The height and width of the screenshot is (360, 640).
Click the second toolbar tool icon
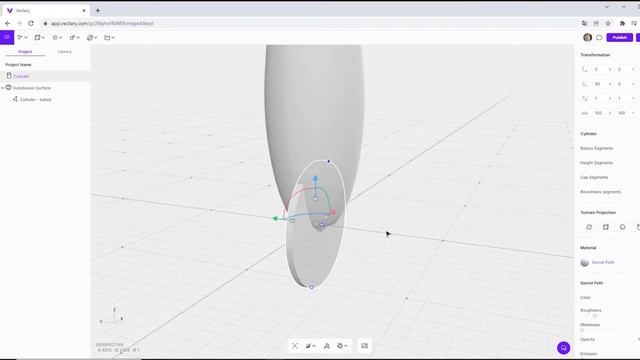coord(37,38)
